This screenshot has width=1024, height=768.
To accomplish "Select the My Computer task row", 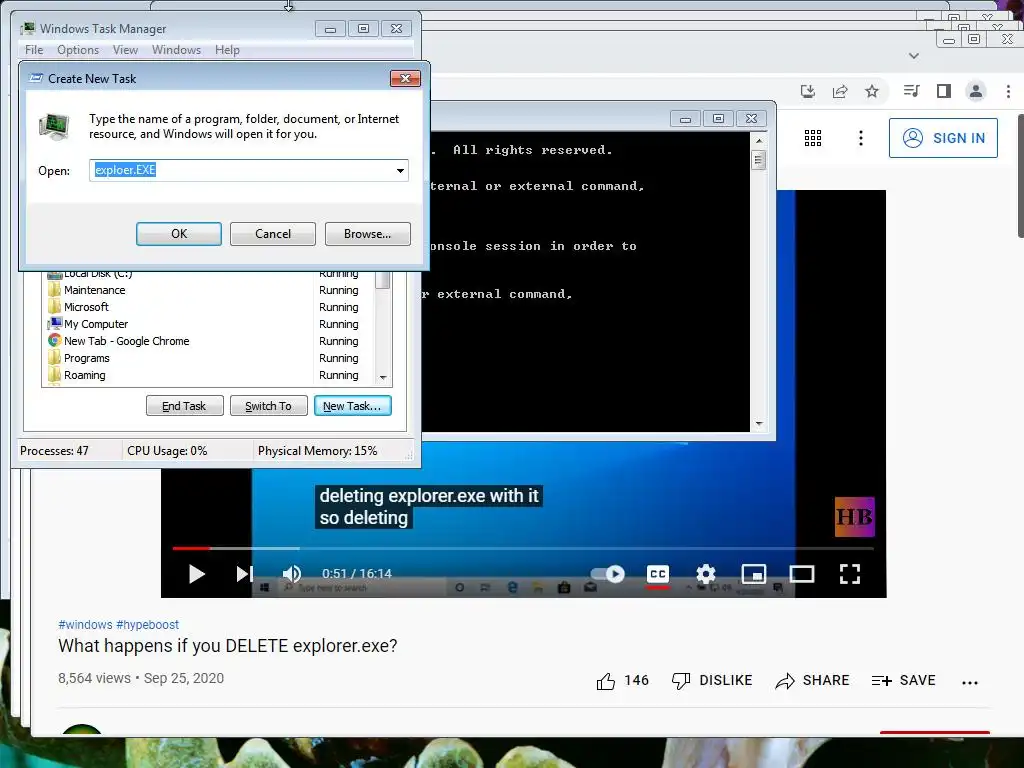I will (x=208, y=324).
